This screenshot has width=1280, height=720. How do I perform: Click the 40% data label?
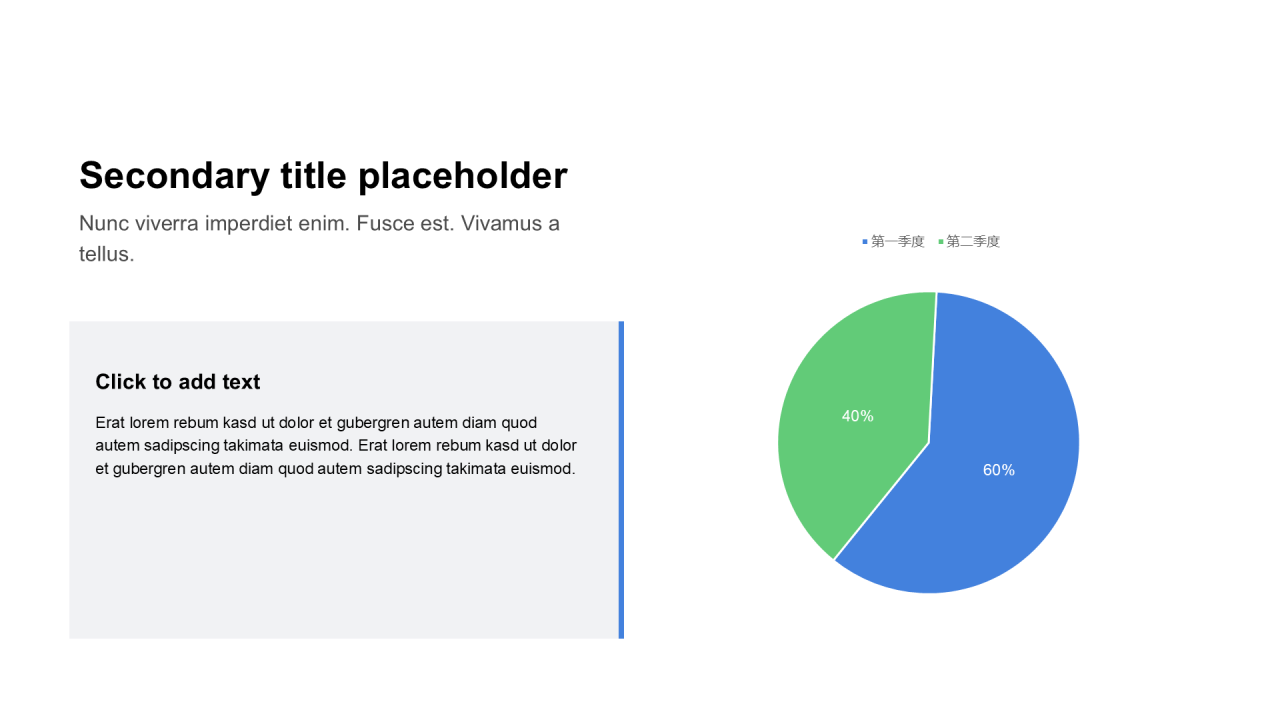[857, 416]
